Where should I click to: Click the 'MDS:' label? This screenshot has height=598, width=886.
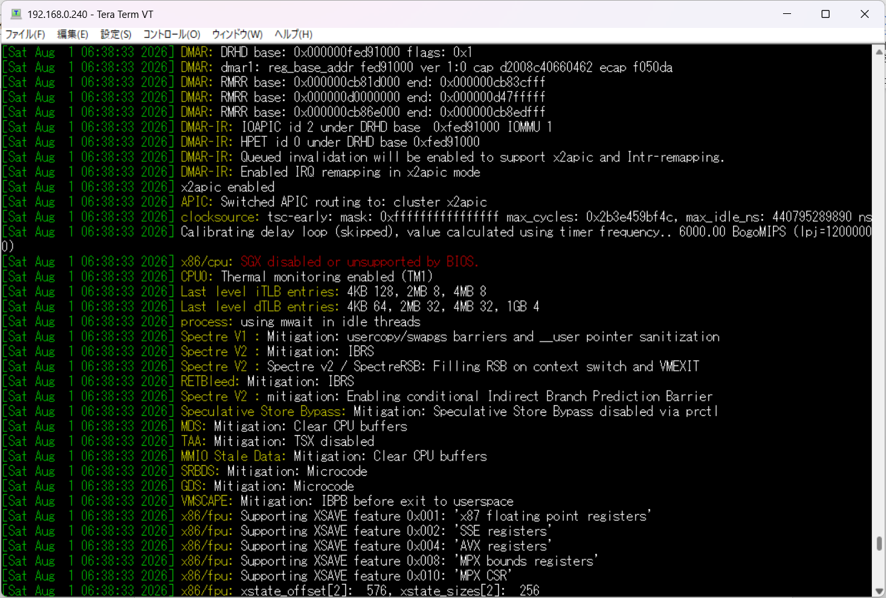pos(194,426)
